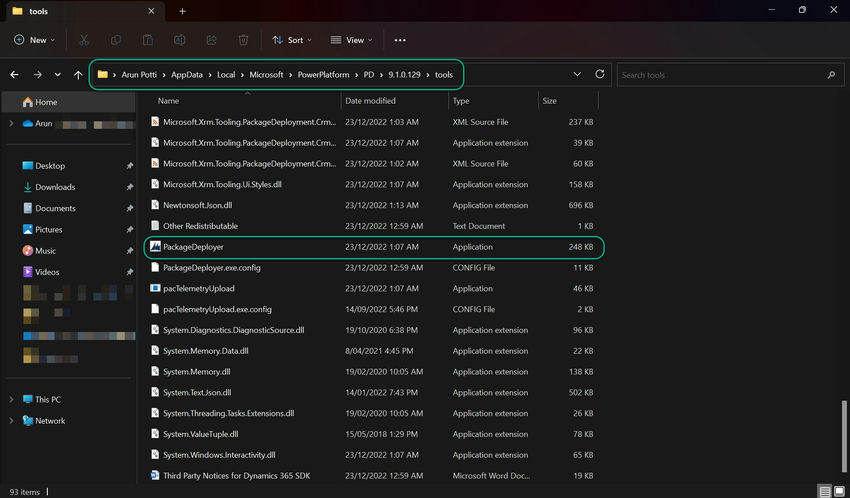This screenshot has width=850, height=498.
Task: Go back with the left arrow
Action: tap(15, 75)
